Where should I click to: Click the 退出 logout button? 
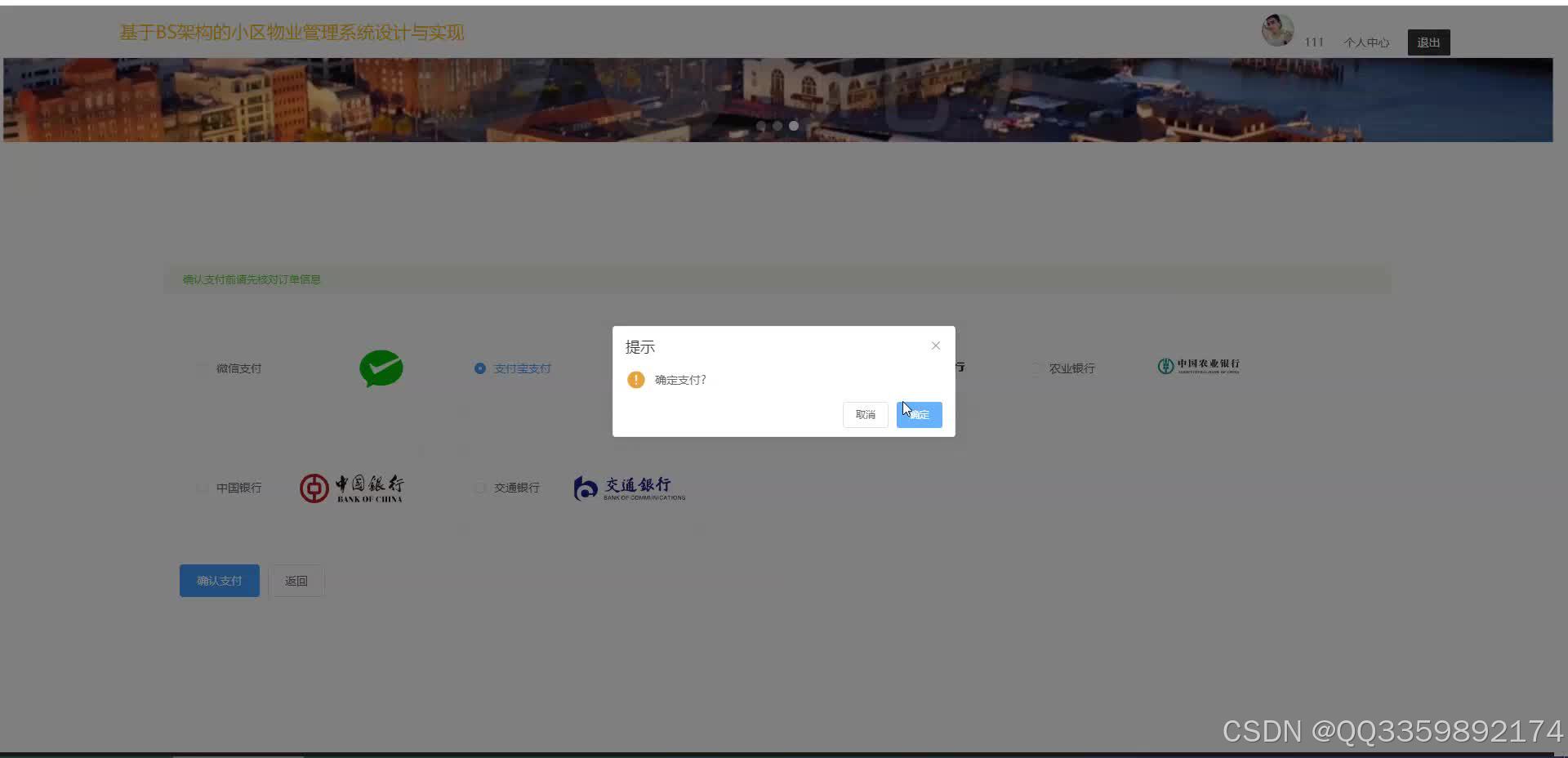[x=1428, y=42]
